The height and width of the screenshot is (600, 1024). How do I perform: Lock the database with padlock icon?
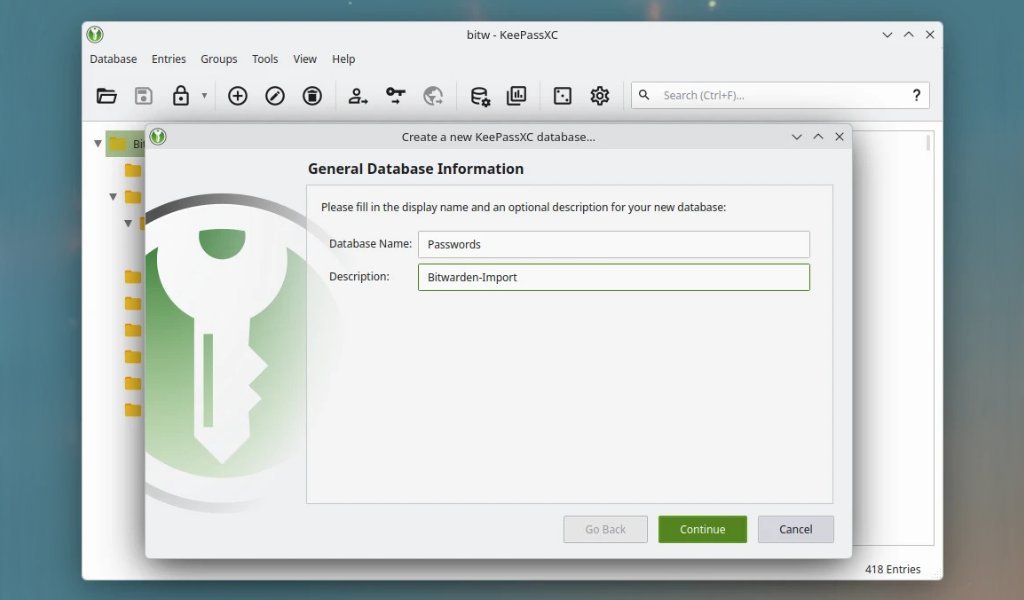[x=181, y=95]
